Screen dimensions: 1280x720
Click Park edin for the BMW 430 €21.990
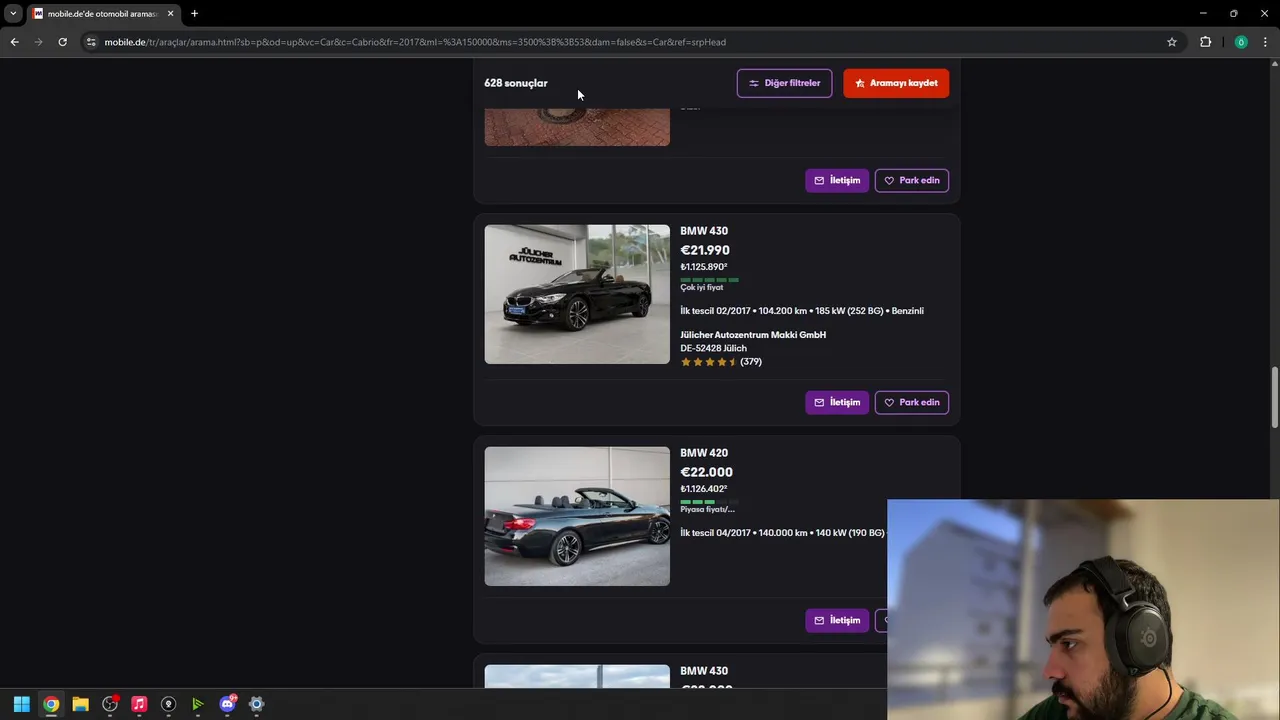pos(912,402)
